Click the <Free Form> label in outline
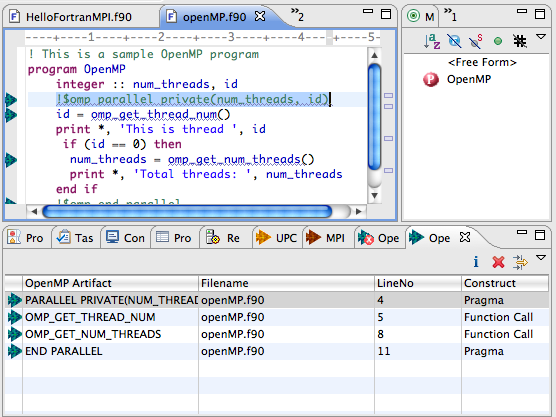The width and height of the screenshot is (556, 417). pyautogui.click(x=482, y=62)
